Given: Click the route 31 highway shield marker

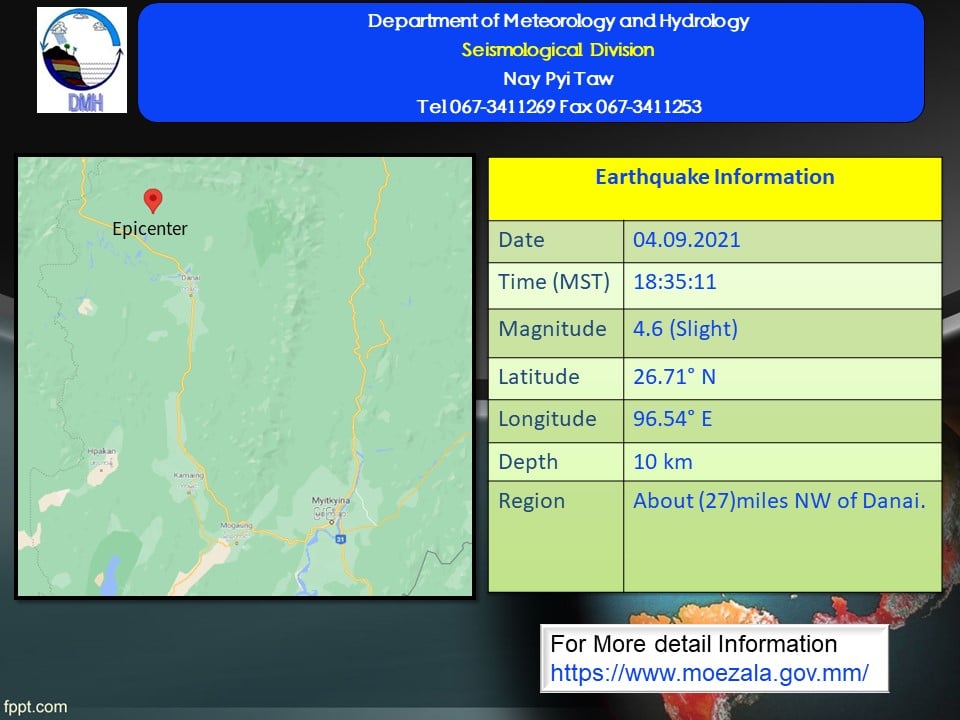Looking at the screenshot, I should point(340,539).
